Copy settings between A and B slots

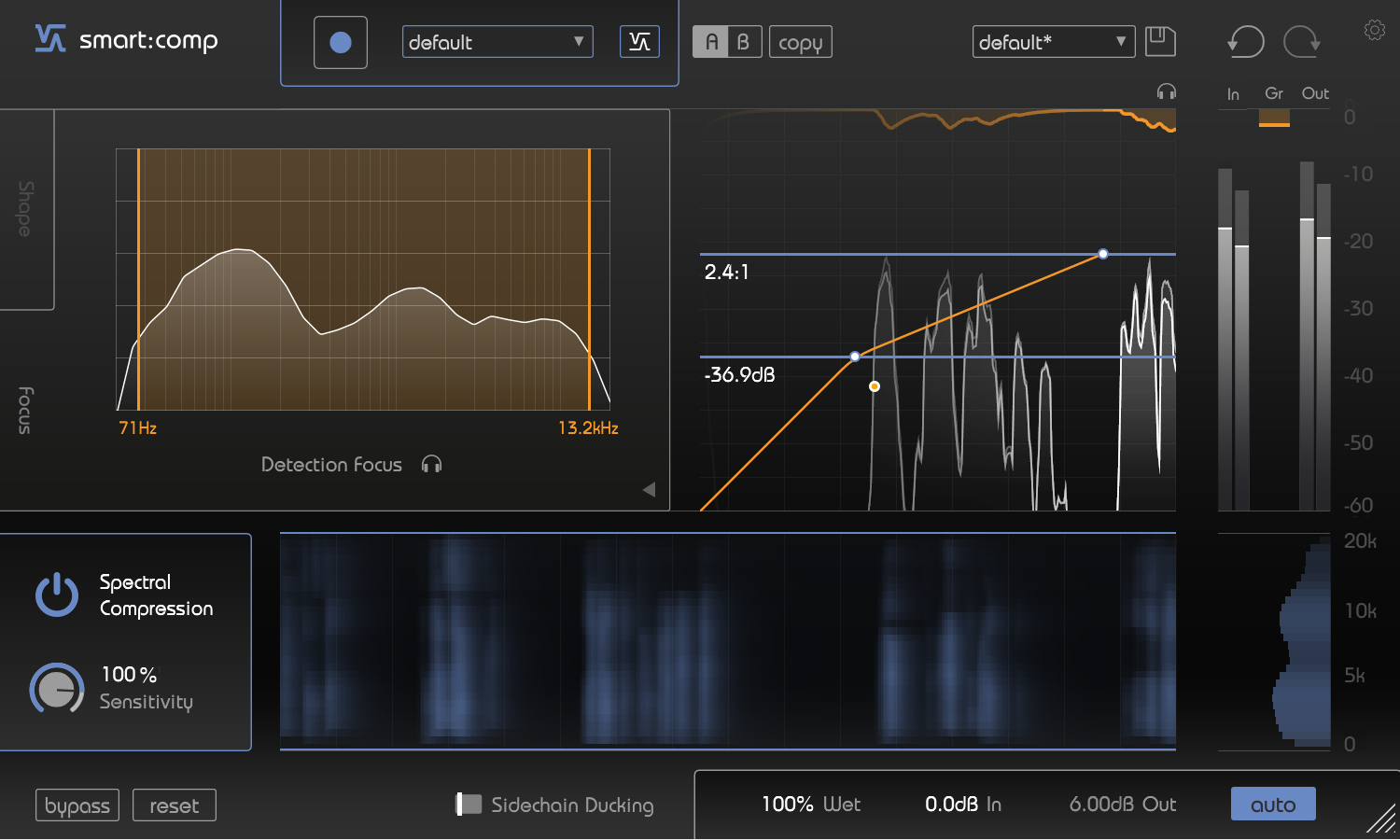click(x=800, y=41)
